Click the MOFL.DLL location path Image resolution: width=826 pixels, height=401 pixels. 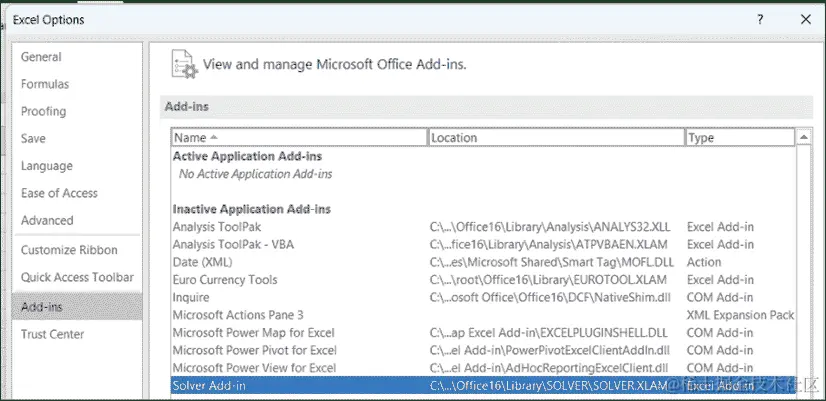pos(554,262)
